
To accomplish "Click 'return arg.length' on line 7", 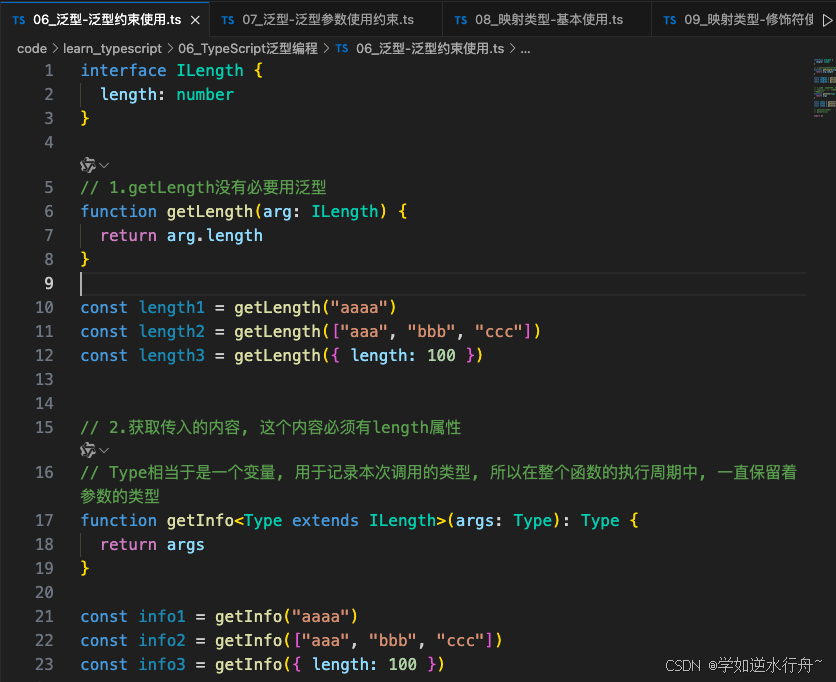I will [181, 236].
